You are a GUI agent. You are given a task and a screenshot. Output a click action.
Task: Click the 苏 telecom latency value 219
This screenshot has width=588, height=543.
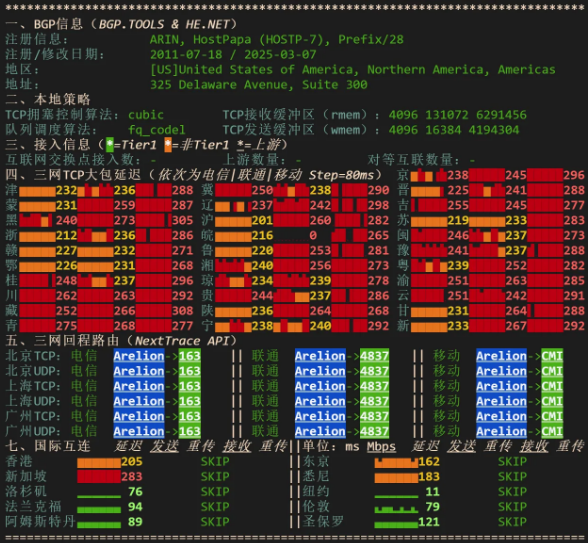[x=458, y=220]
